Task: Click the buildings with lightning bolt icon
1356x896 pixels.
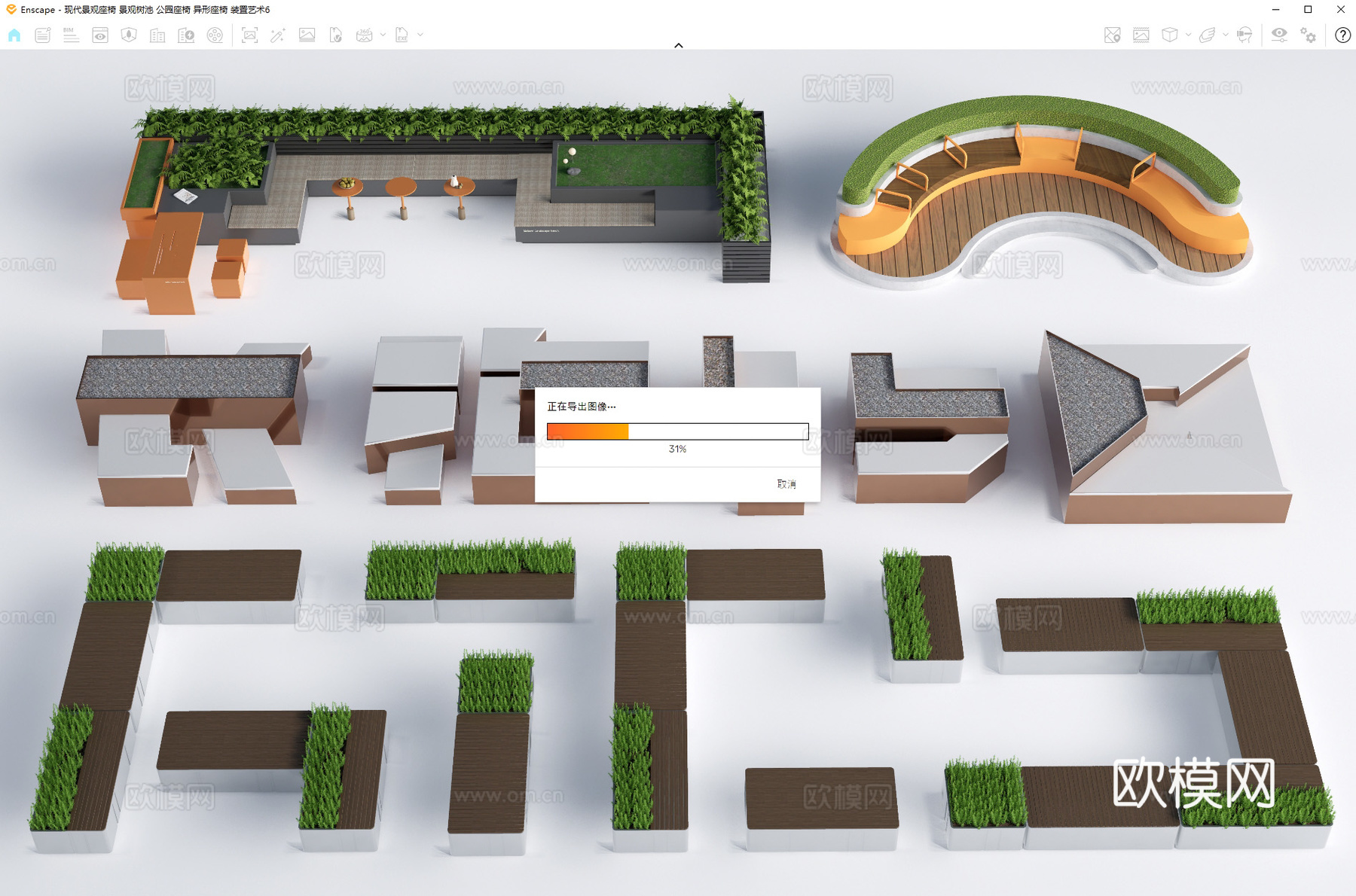Action: [186, 35]
